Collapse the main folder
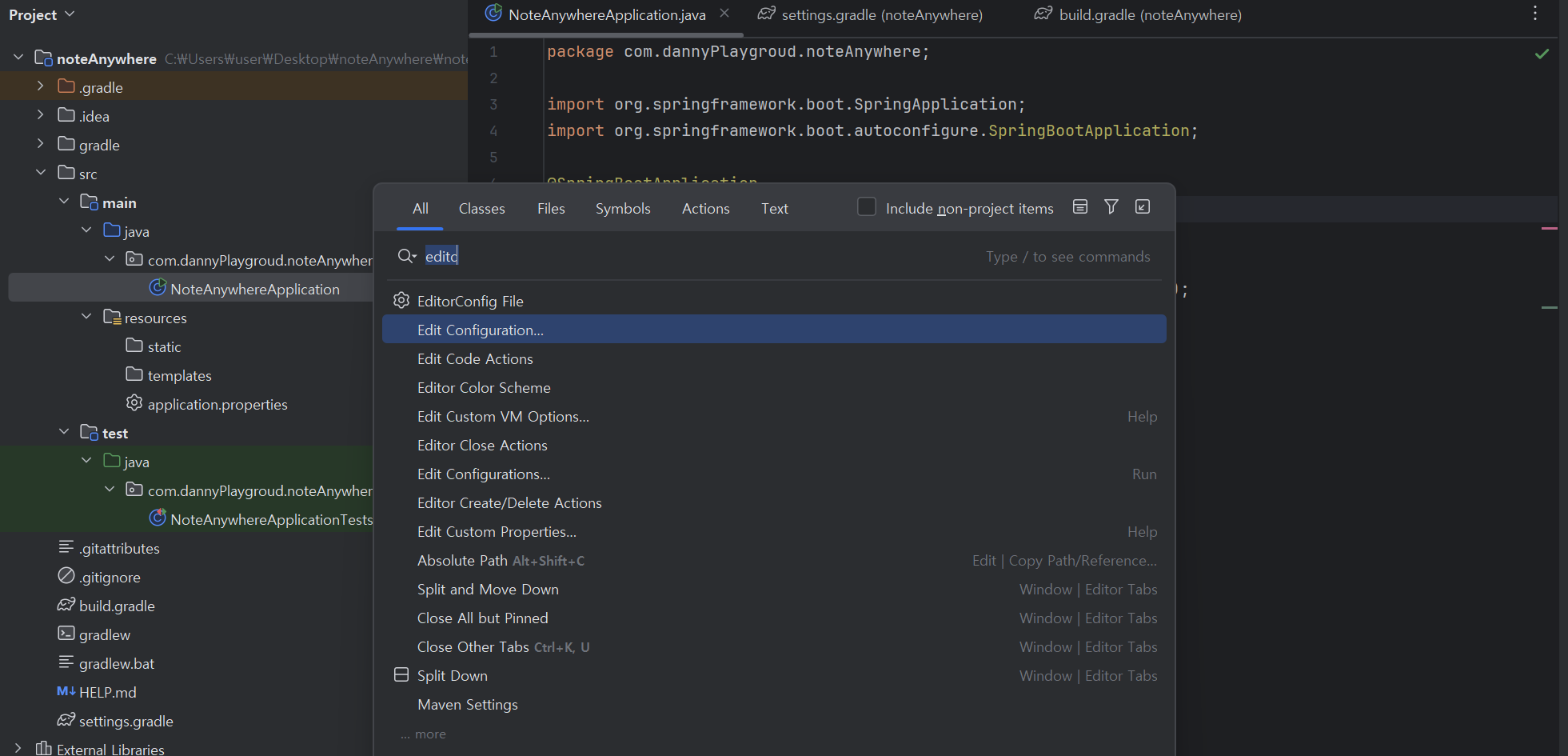 64,202
